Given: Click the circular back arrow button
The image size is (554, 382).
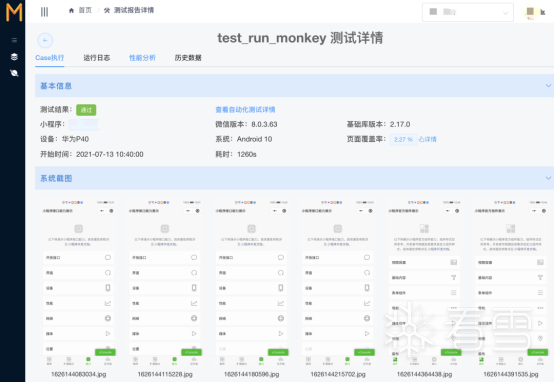Looking at the screenshot, I should (x=45, y=40).
